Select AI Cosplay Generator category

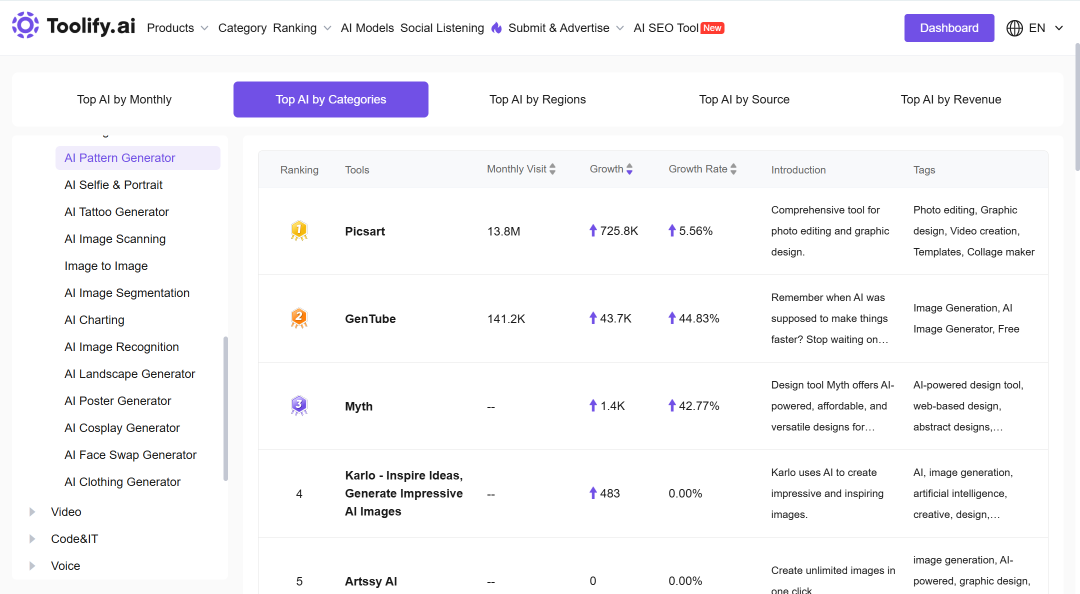pos(122,428)
